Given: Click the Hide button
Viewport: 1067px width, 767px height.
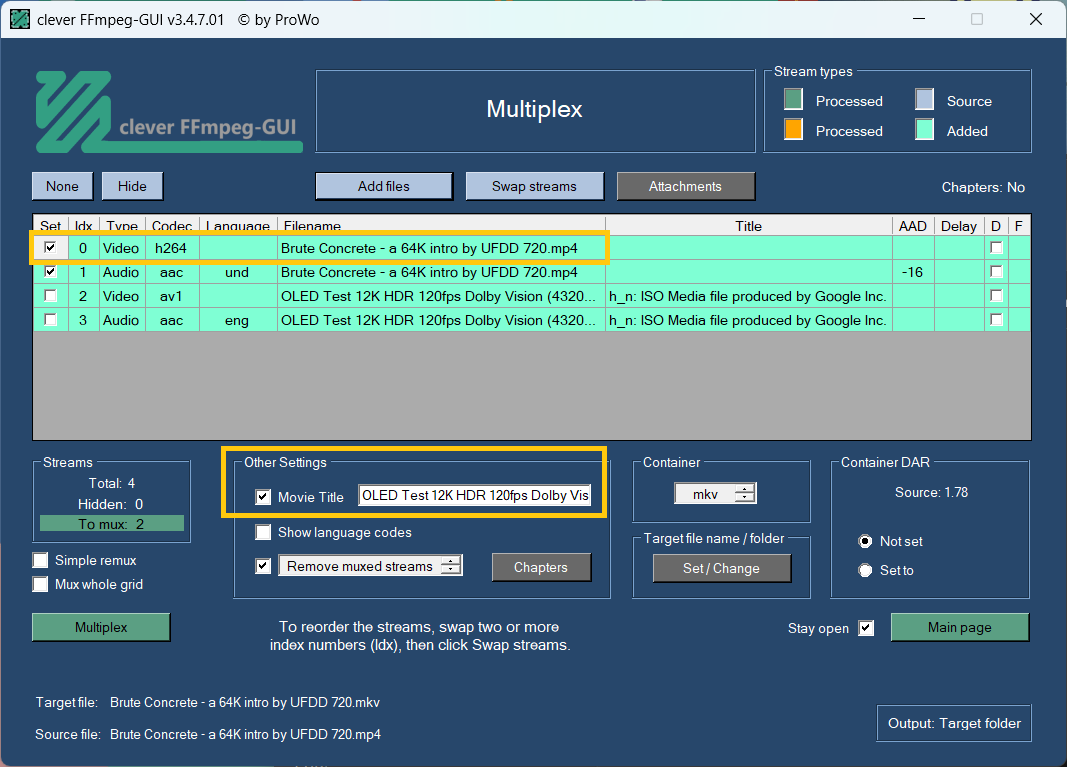Looking at the screenshot, I should coord(132,186).
